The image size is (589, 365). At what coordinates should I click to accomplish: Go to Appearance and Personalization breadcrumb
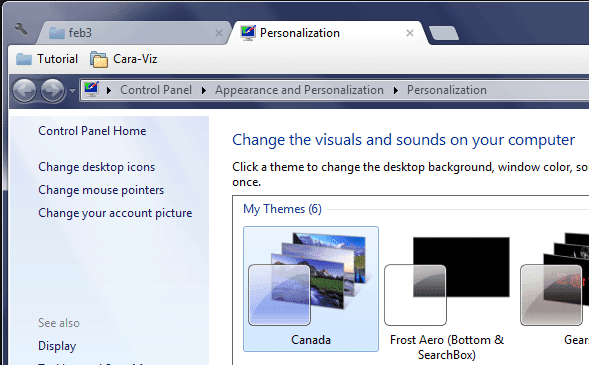[299, 90]
